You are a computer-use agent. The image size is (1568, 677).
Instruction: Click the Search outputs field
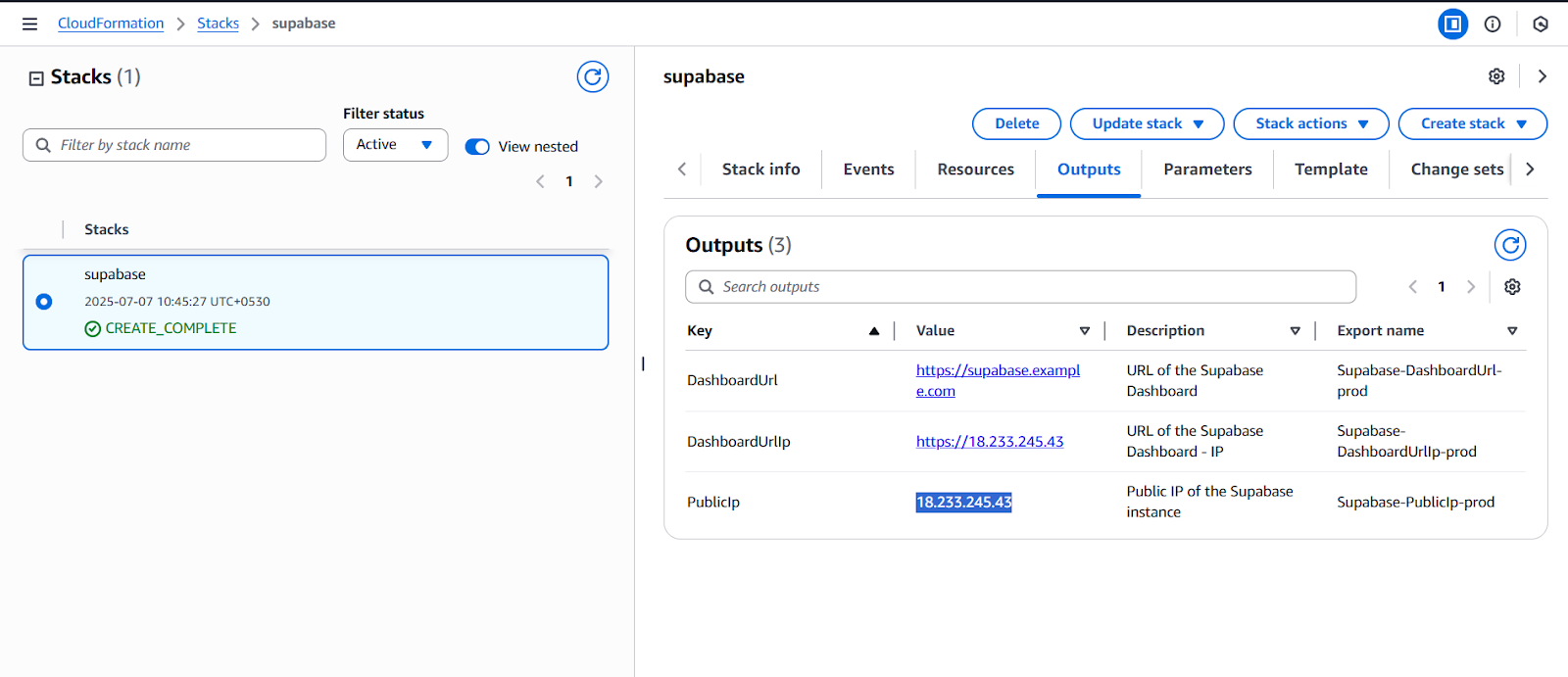[1020, 287]
